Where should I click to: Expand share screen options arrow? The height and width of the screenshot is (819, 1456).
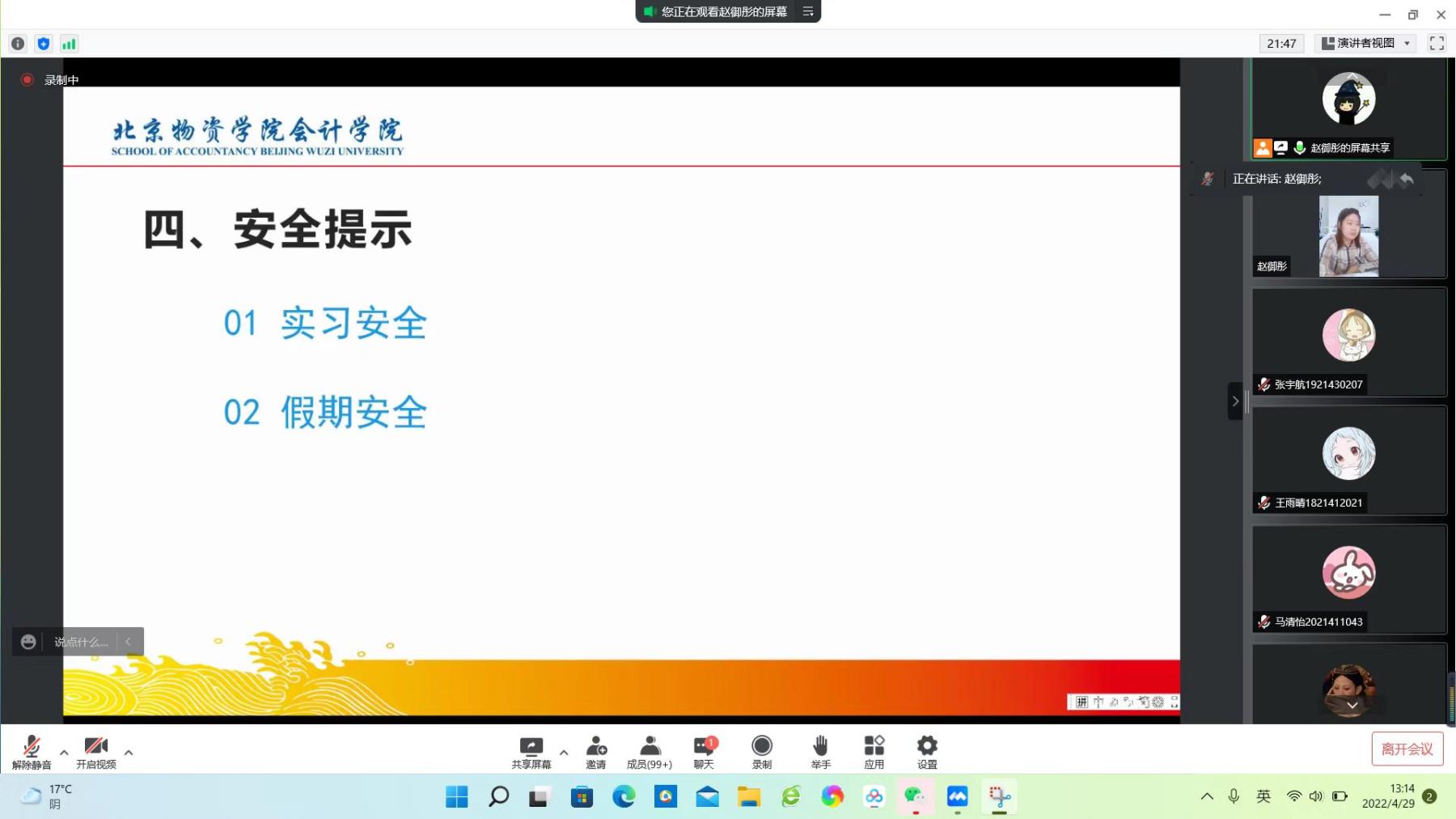coord(564,753)
